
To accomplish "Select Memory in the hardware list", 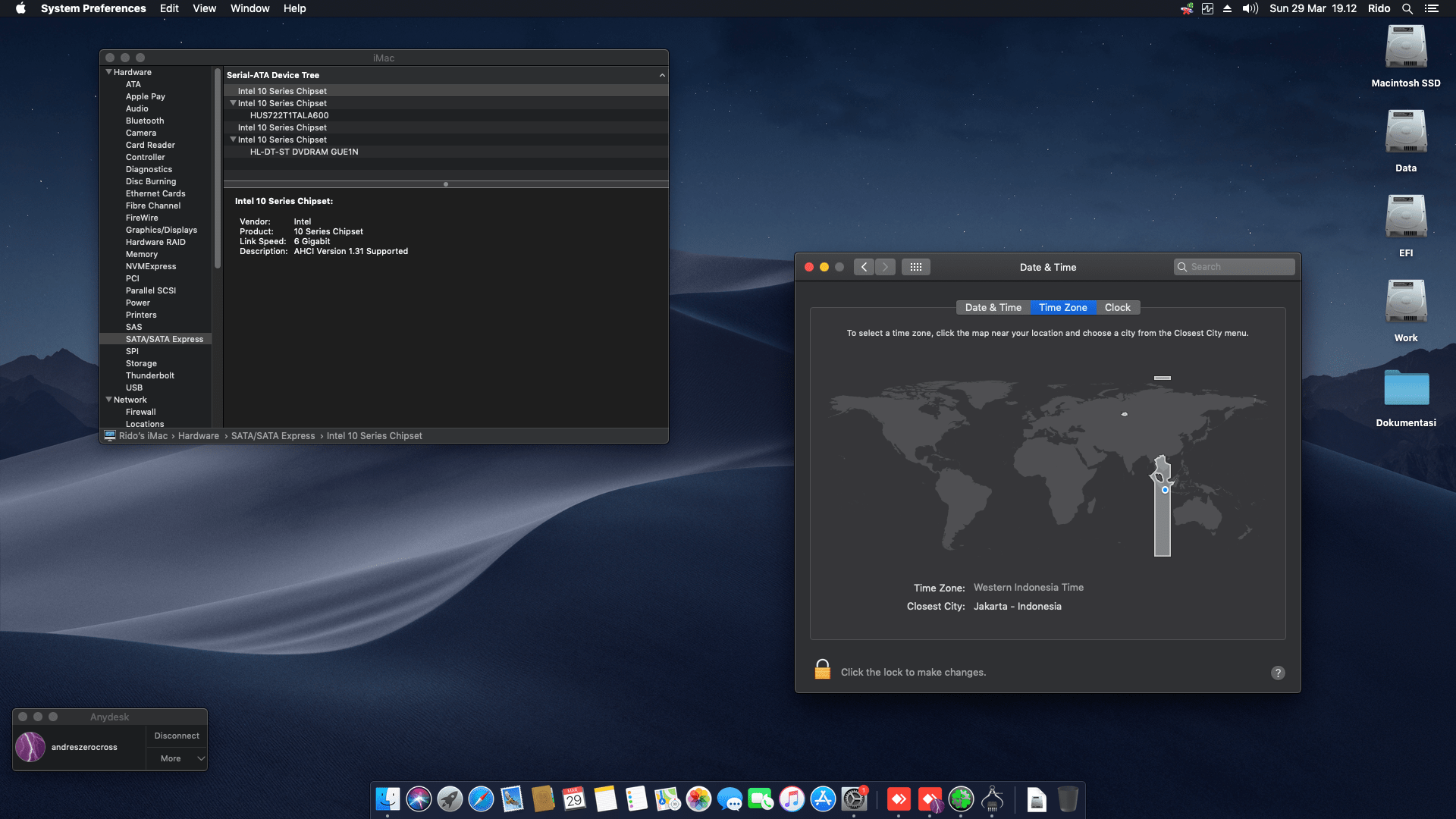I will (142, 254).
